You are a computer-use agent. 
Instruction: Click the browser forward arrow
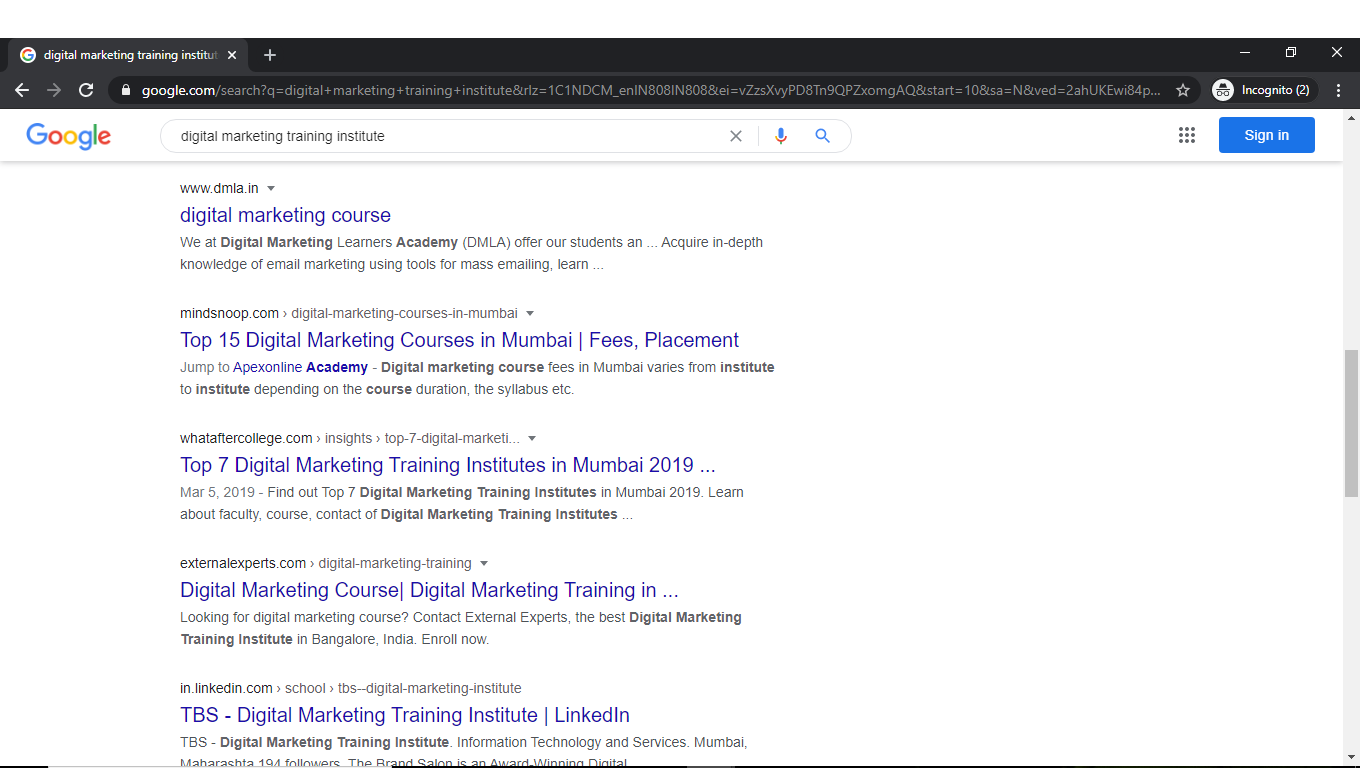pyautogui.click(x=54, y=90)
